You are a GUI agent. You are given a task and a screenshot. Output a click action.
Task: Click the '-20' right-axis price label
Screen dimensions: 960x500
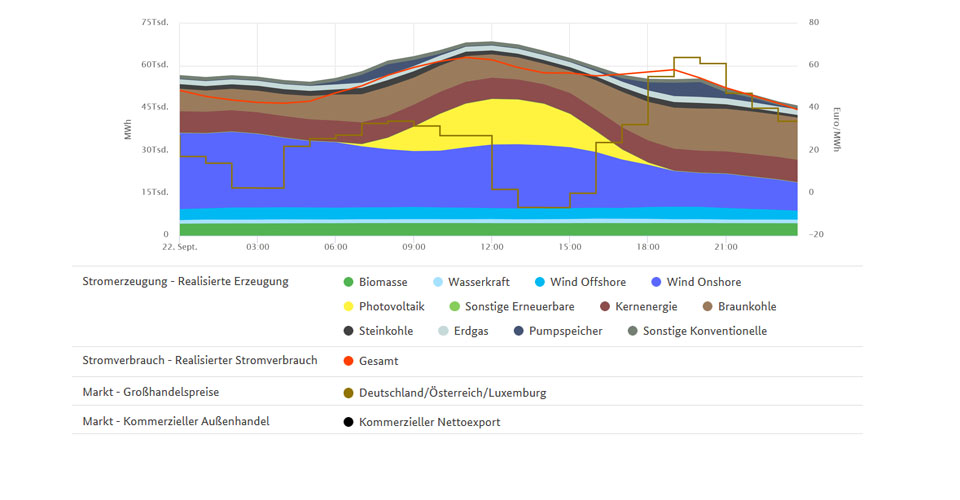click(x=816, y=234)
